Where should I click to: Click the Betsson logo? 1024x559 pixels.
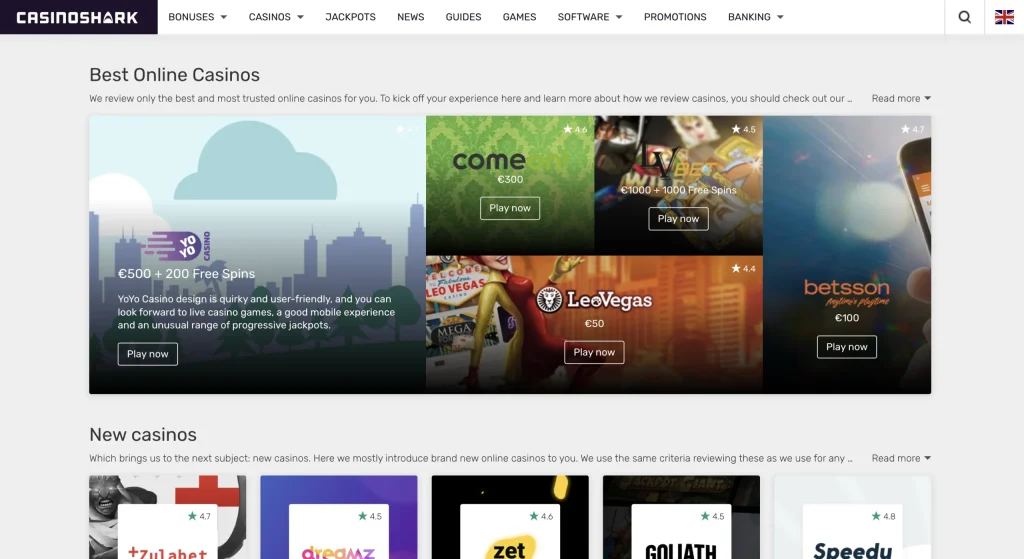coord(846,292)
